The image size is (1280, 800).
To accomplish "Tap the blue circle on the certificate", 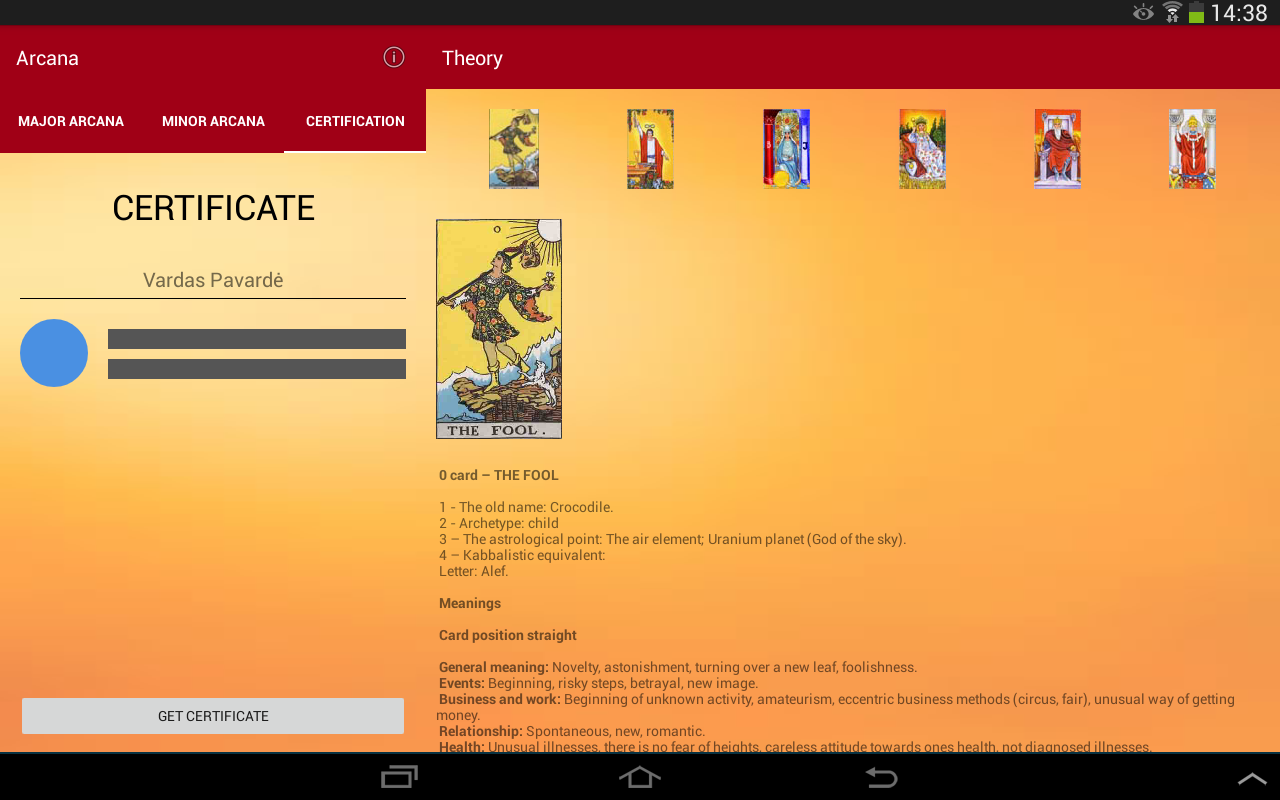I will pyautogui.click(x=54, y=353).
